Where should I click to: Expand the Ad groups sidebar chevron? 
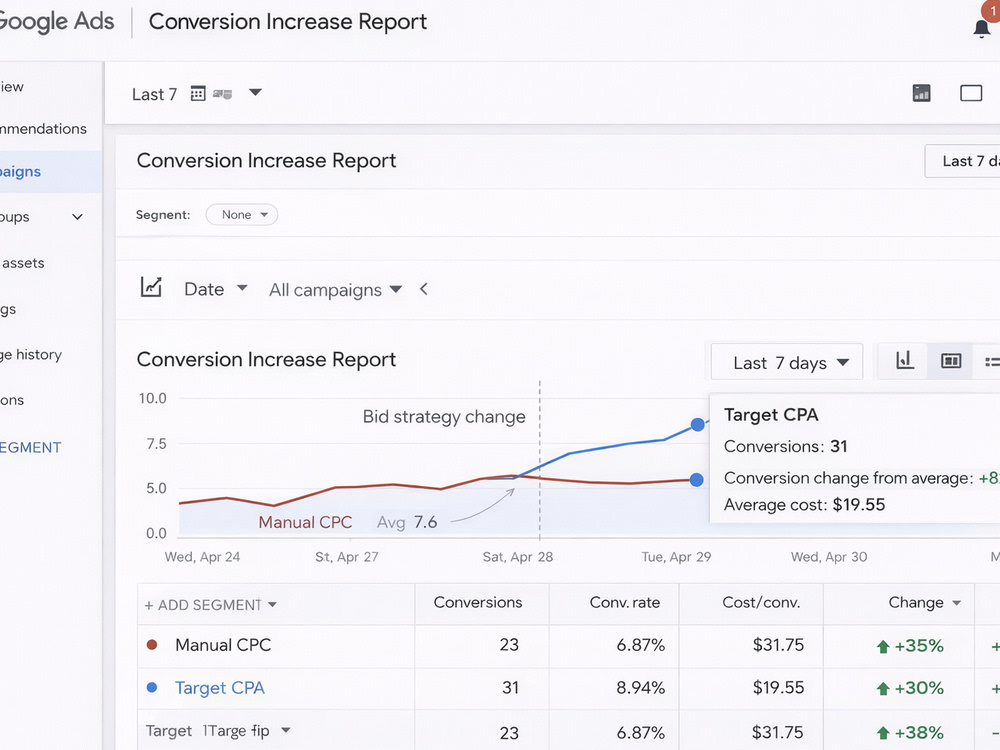pyautogui.click(x=77, y=217)
